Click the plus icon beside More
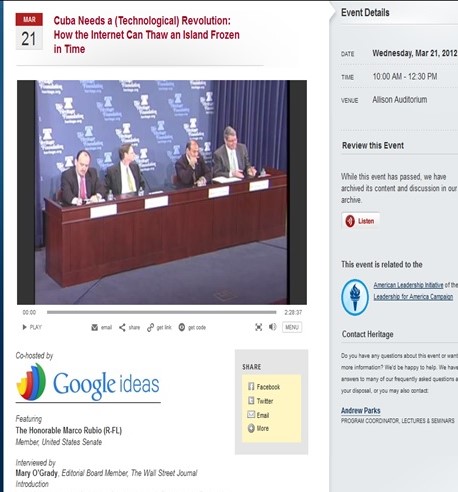The width and height of the screenshot is (458, 492). pyautogui.click(x=251, y=428)
